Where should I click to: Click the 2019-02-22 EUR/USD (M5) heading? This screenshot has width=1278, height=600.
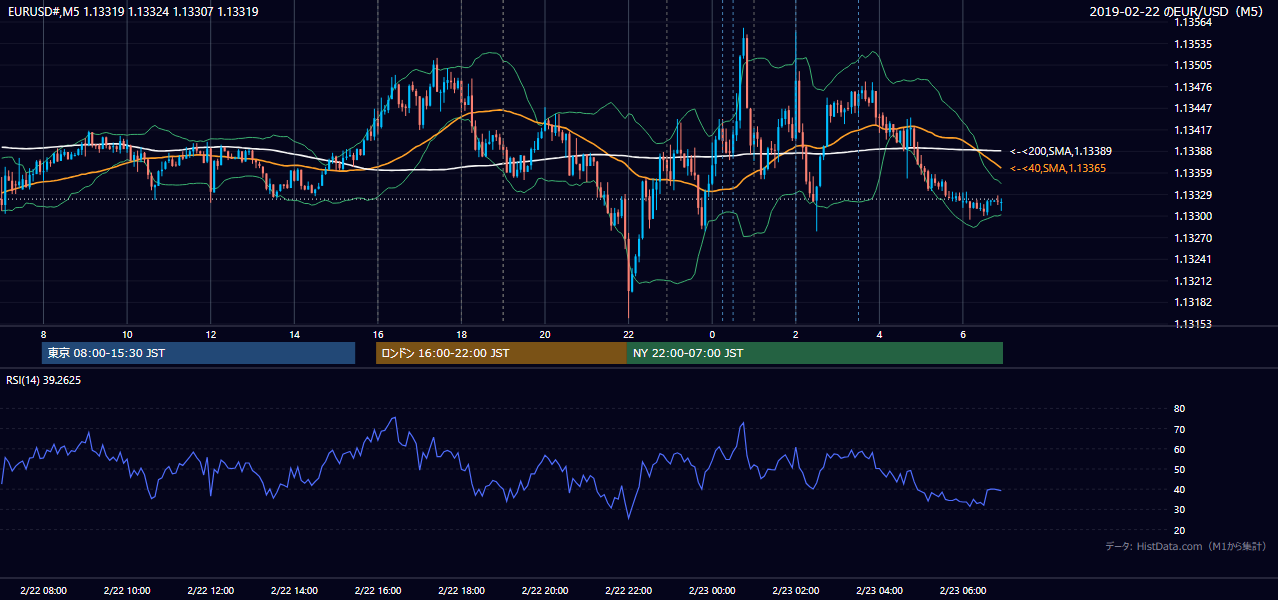coord(1178,11)
